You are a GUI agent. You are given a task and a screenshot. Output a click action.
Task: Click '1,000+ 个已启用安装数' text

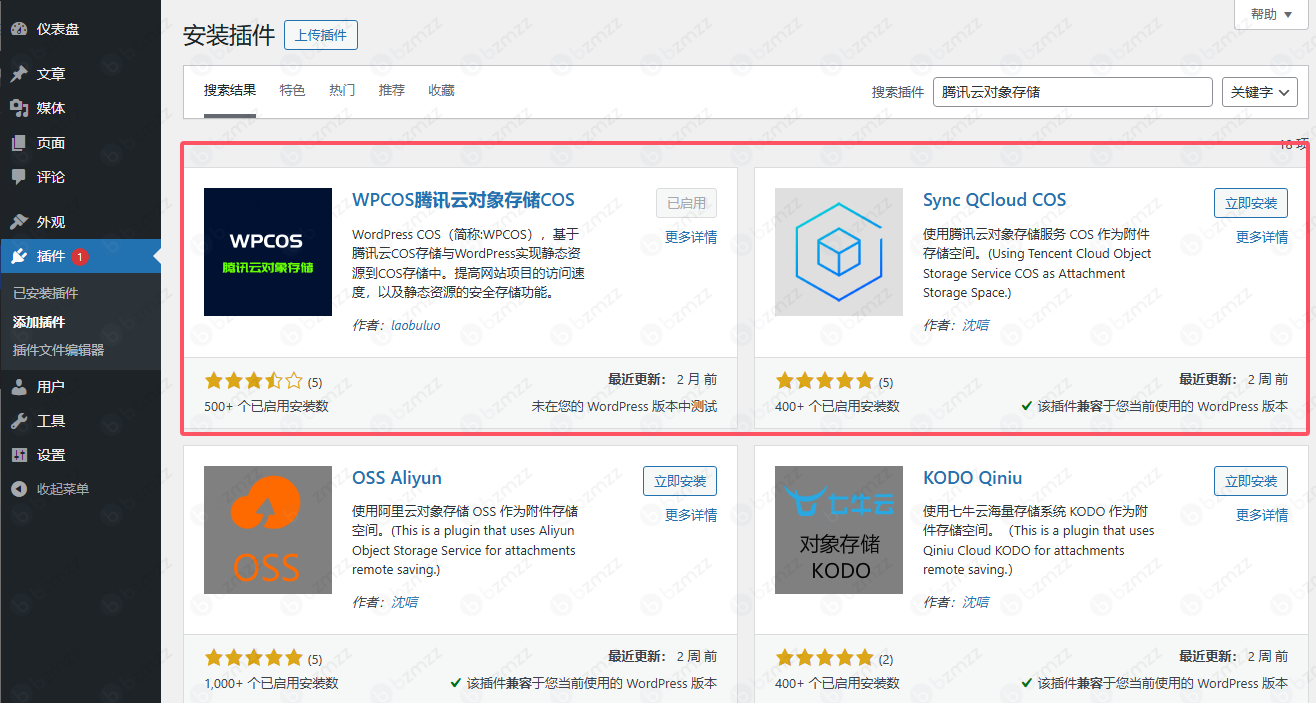[271, 684]
